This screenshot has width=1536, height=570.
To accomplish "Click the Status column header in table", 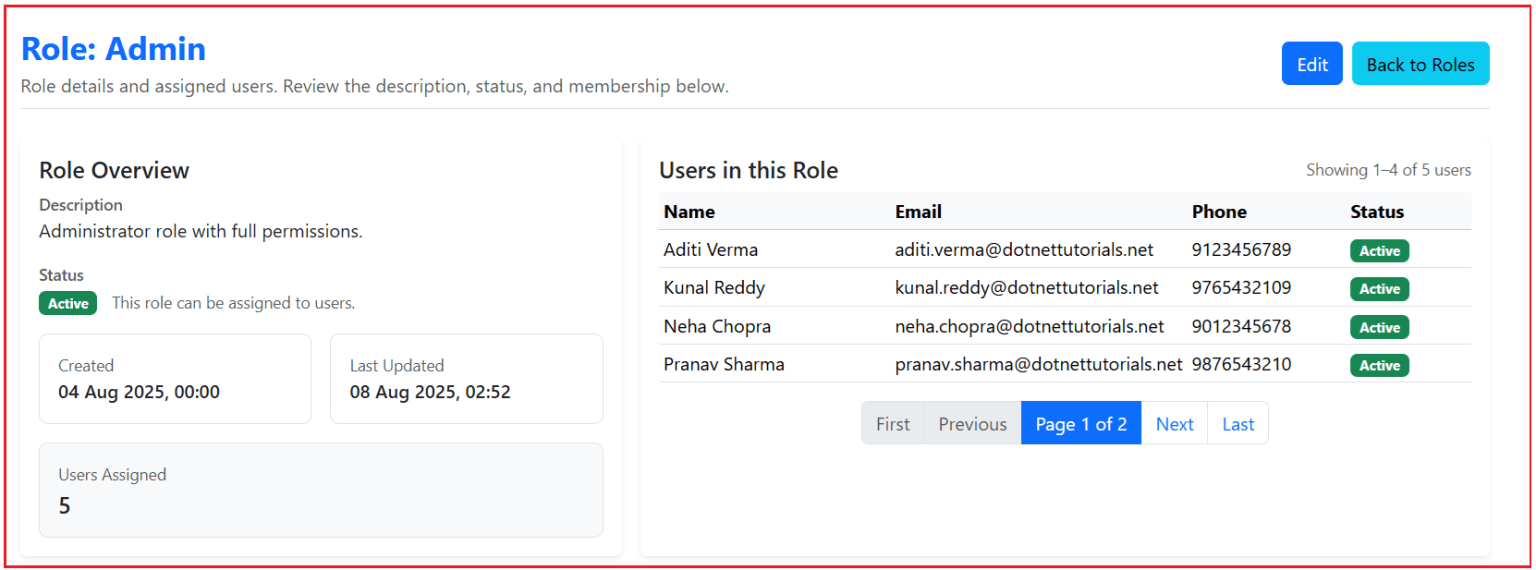I will (1377, 212).
